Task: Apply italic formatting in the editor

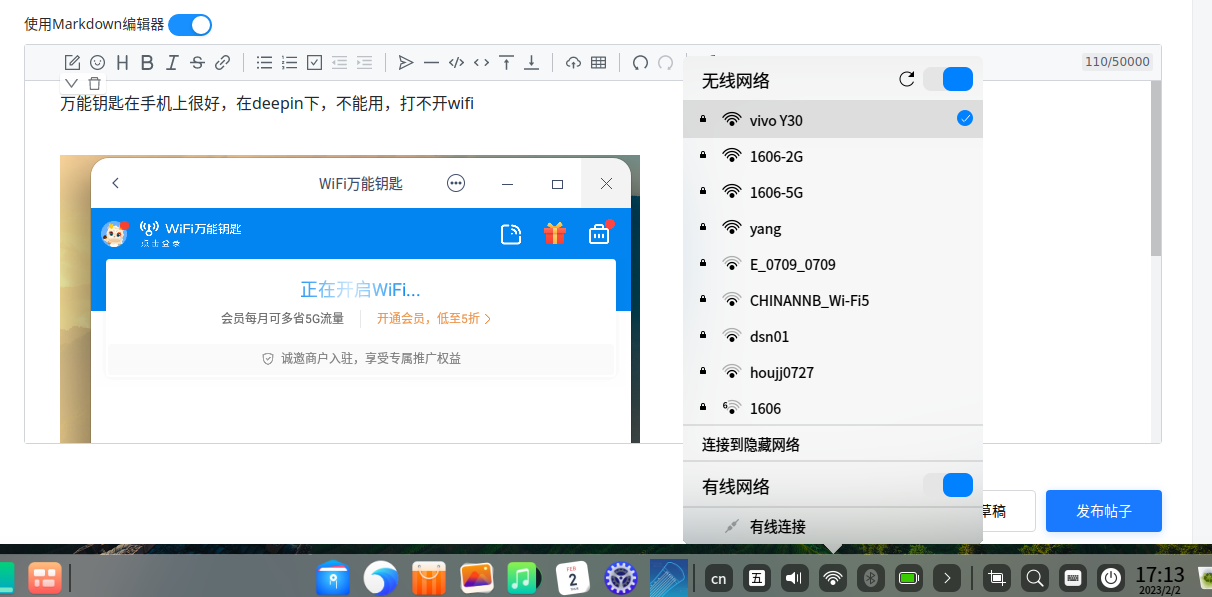Action: (172, 62)
